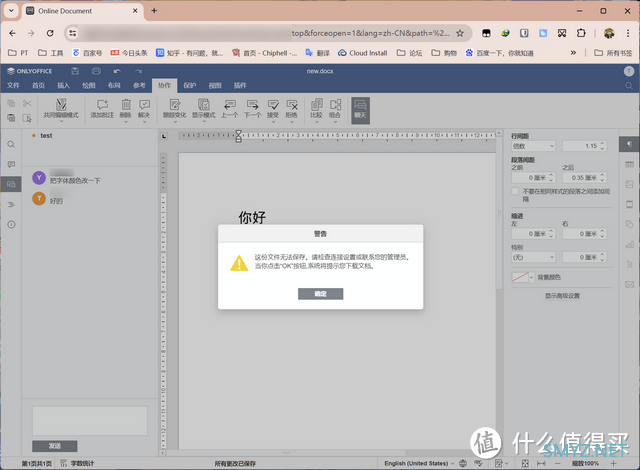
Task: Expand the Resolve (解决) comments dropdown
Action: point(144,121)
